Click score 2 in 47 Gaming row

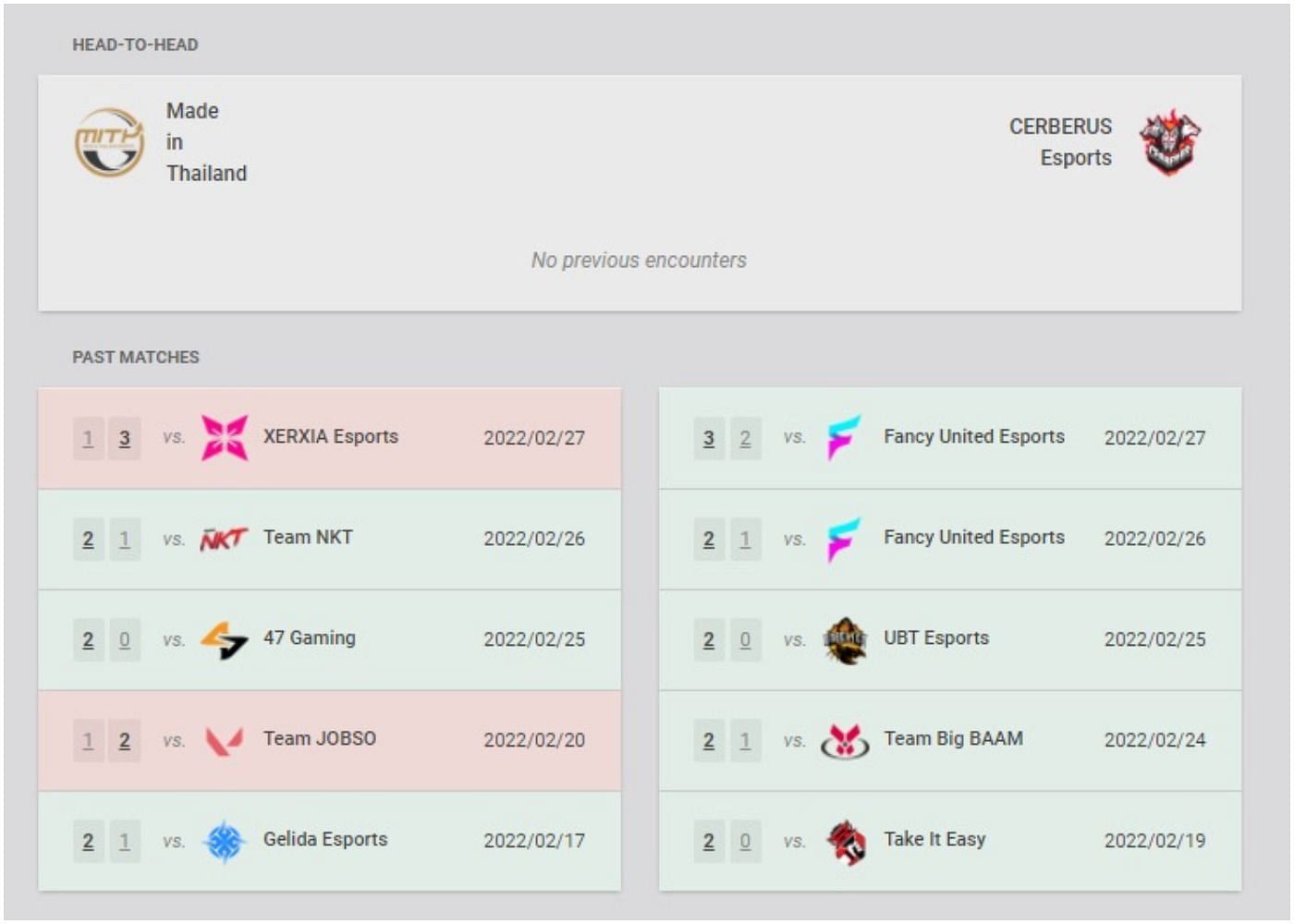[89, 639]
